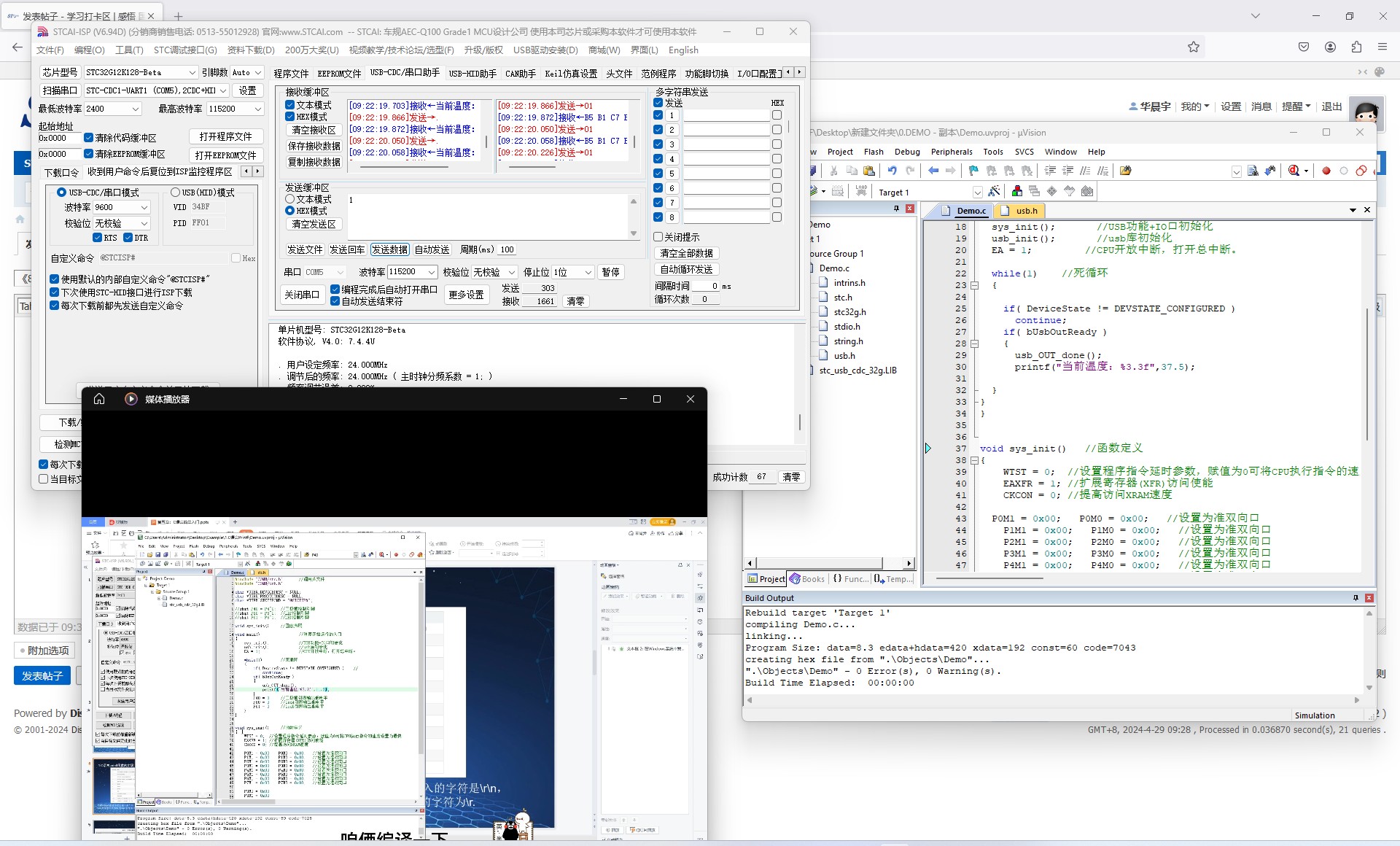Click 发送缓冲区 vertical scrollbar
The width and height of the screenshot is (1400, 846).
pos(633,217)
